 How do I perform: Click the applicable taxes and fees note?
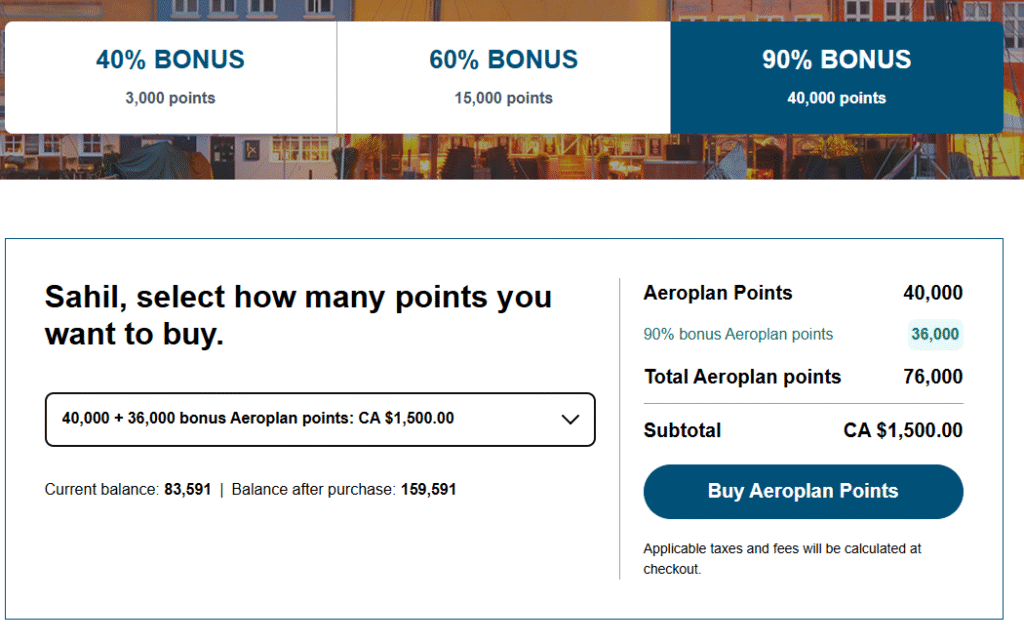tap(782, 558)
